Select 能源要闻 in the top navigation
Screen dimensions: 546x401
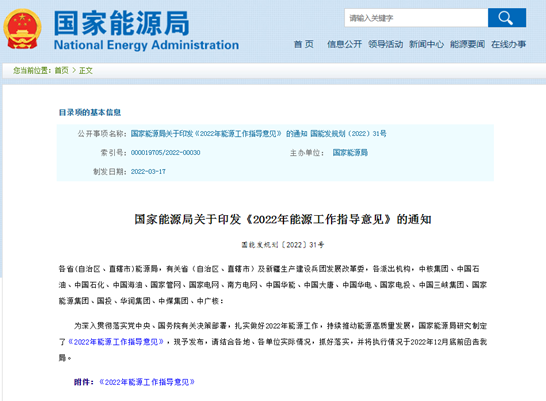coord(467,44)
